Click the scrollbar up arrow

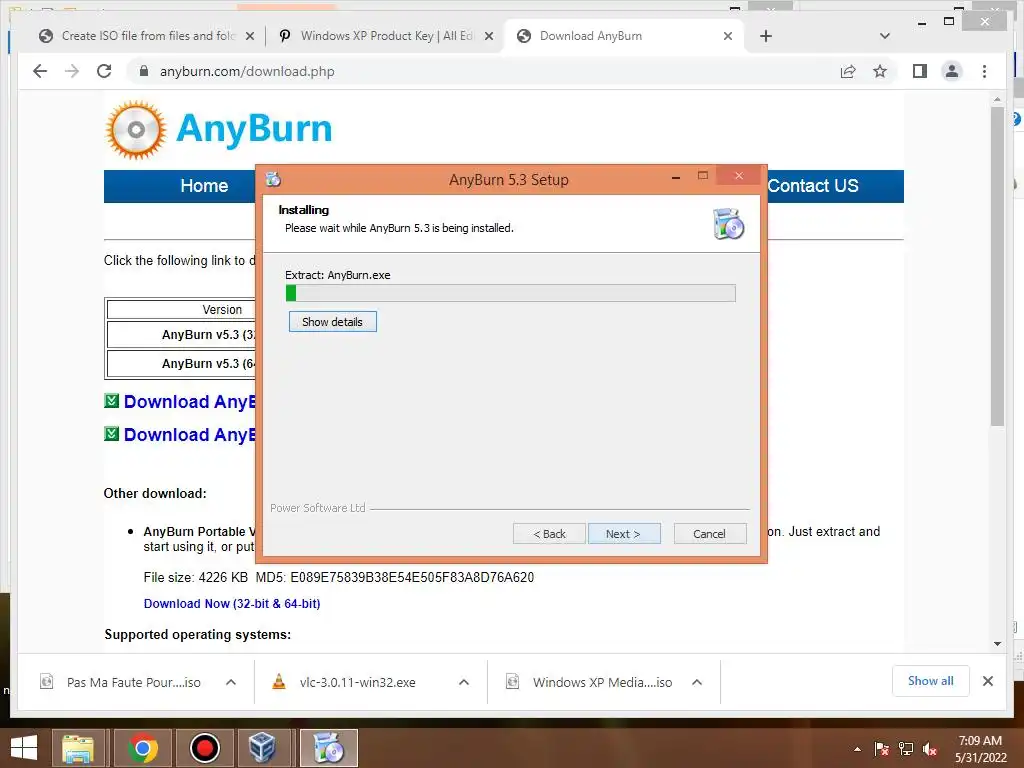[x=997, y=99]
